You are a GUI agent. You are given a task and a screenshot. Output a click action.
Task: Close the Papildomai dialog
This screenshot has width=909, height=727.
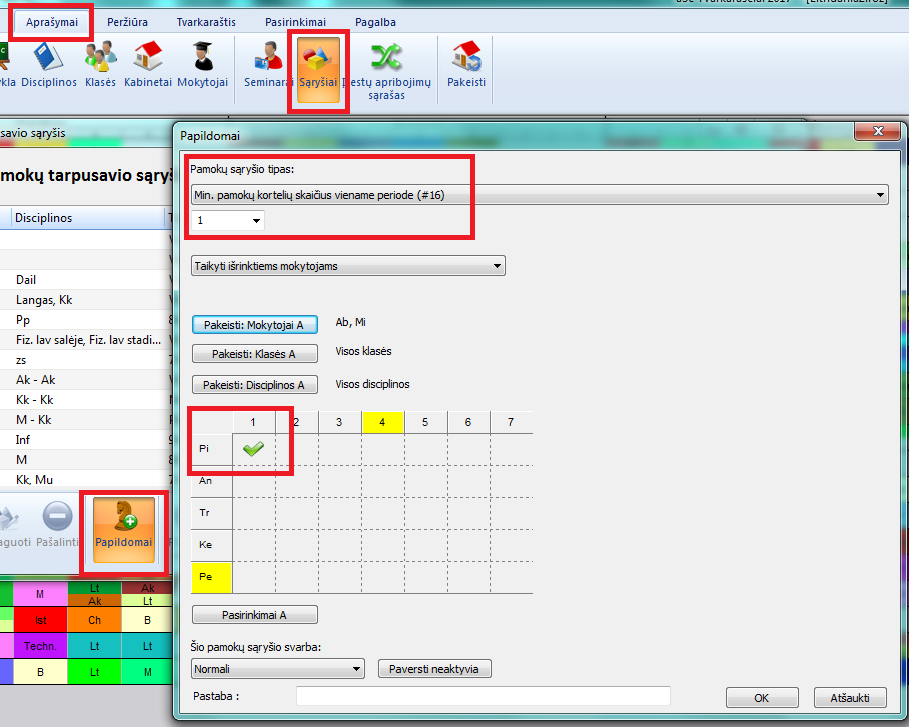(x=878, y=132)
